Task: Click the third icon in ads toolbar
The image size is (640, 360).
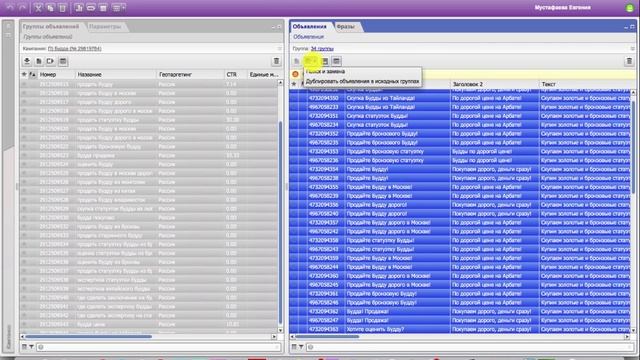Action: pos(325,61)
